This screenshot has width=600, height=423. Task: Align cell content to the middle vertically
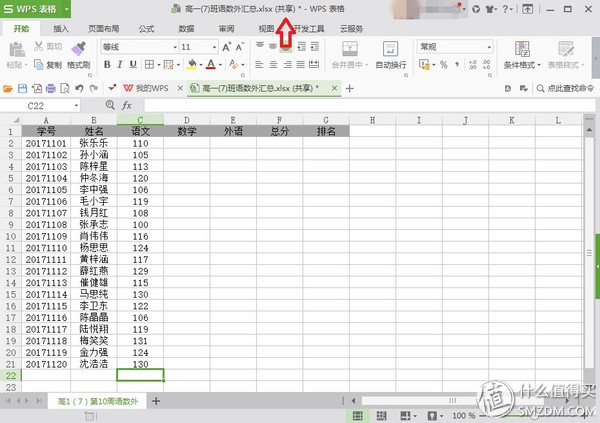point(273,47)
